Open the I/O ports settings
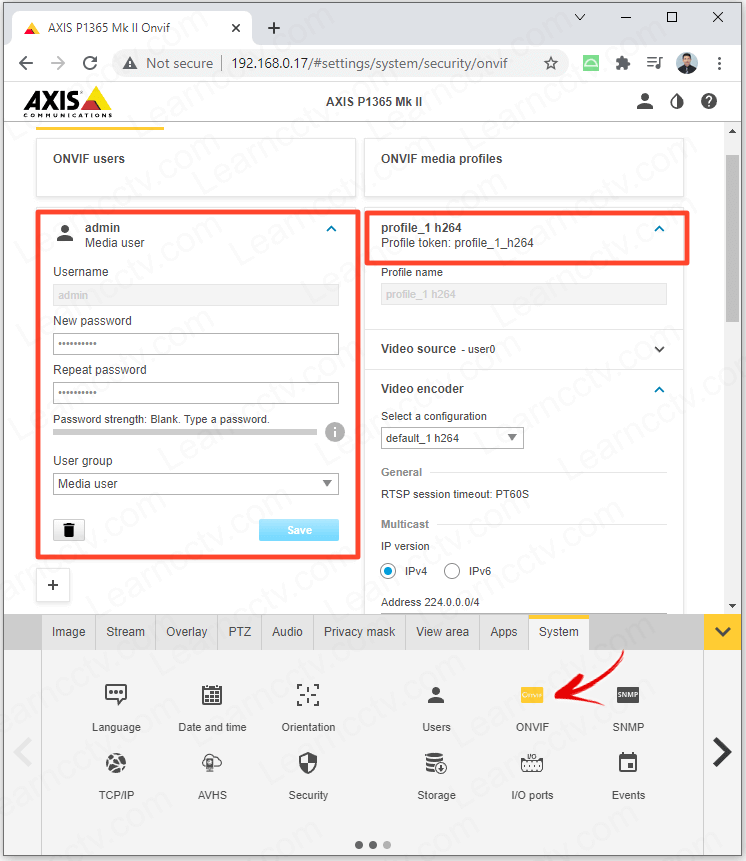 click(532, 764)
